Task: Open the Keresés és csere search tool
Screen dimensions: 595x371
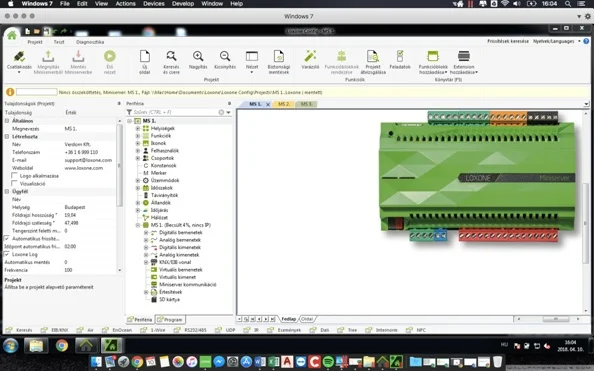Action: (171, 56)
